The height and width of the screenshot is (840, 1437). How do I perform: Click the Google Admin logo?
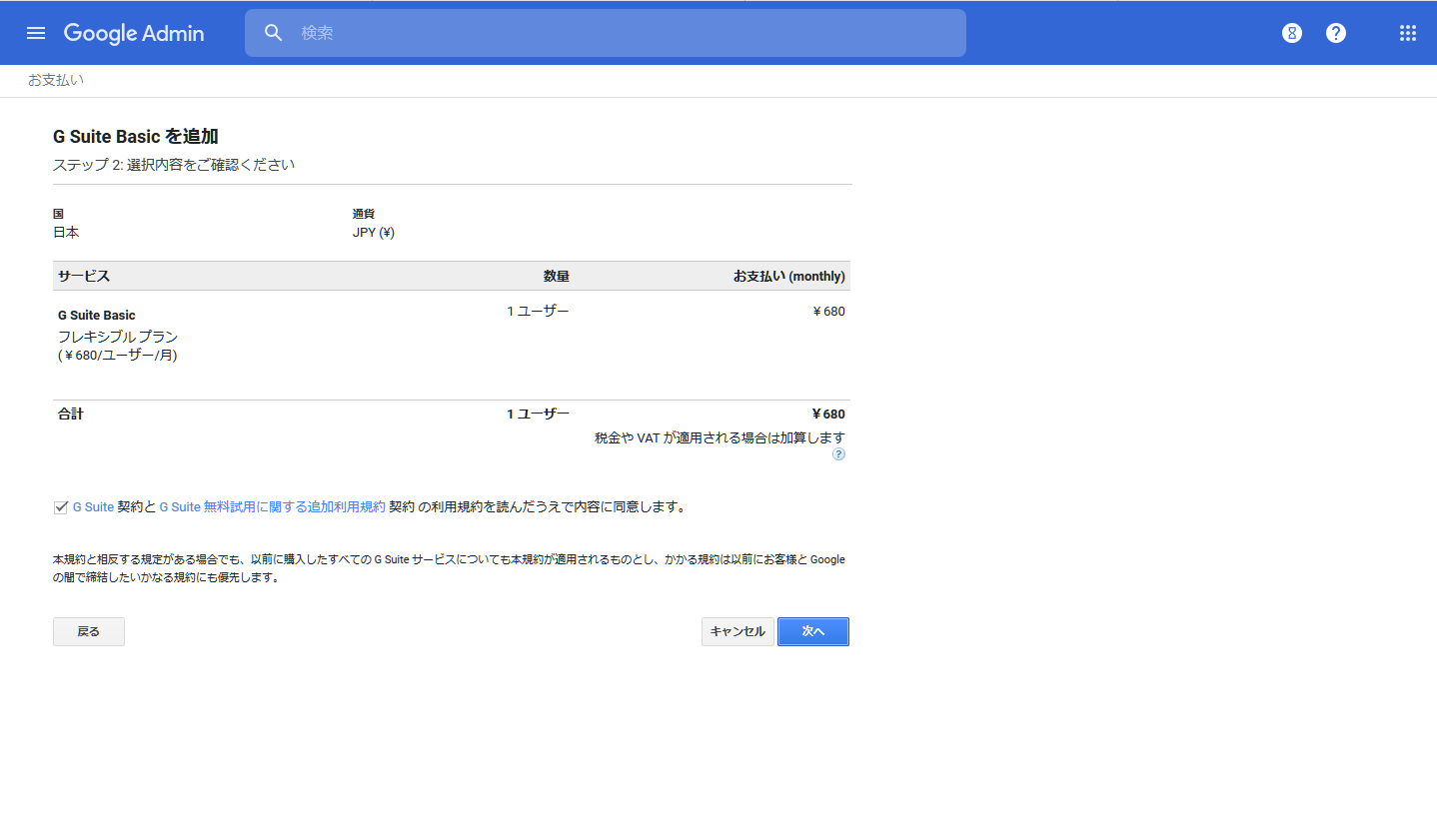coord(134,33)
